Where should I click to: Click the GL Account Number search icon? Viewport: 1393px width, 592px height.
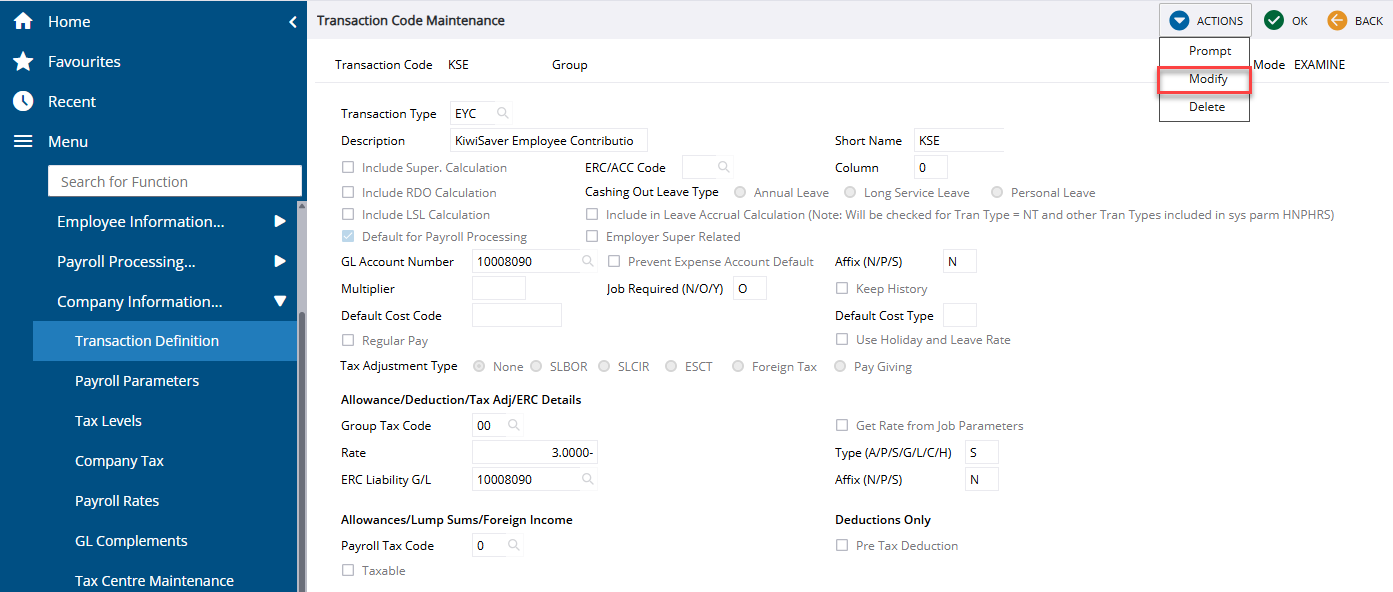(589, 262)
